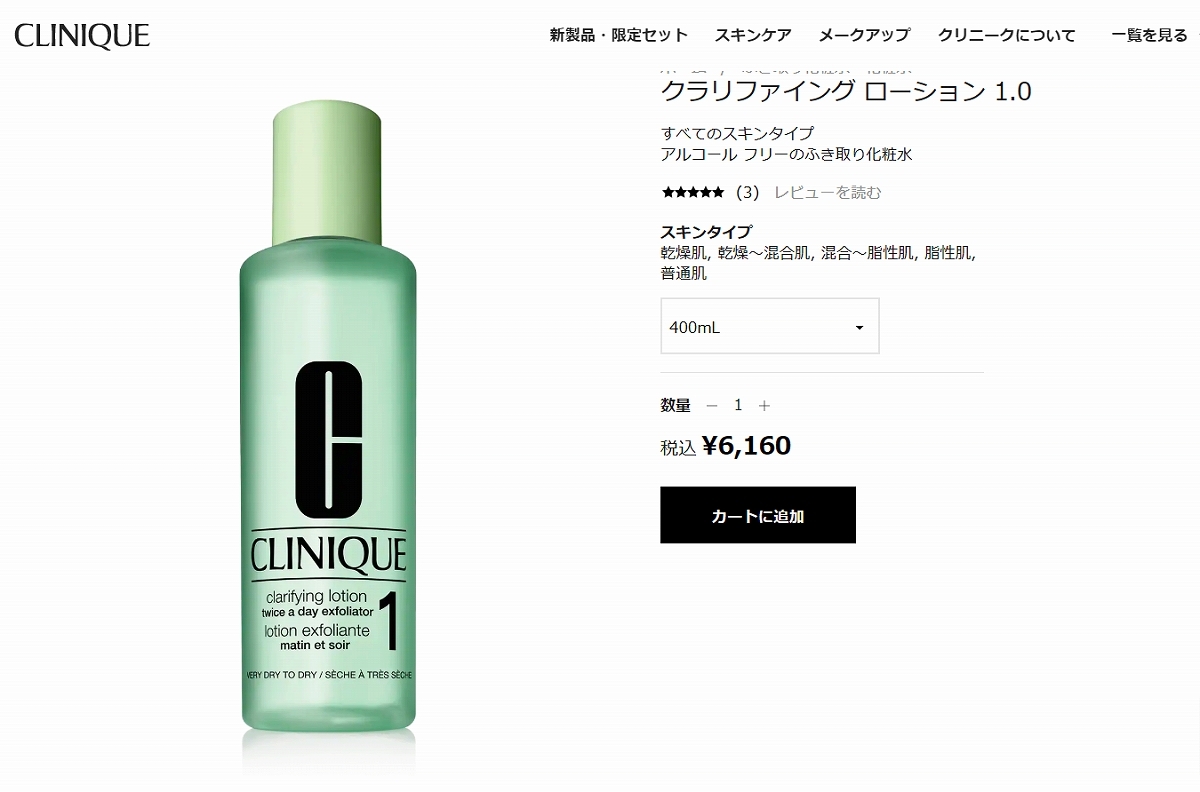Open the メークアップ menu

click(864, 35)
